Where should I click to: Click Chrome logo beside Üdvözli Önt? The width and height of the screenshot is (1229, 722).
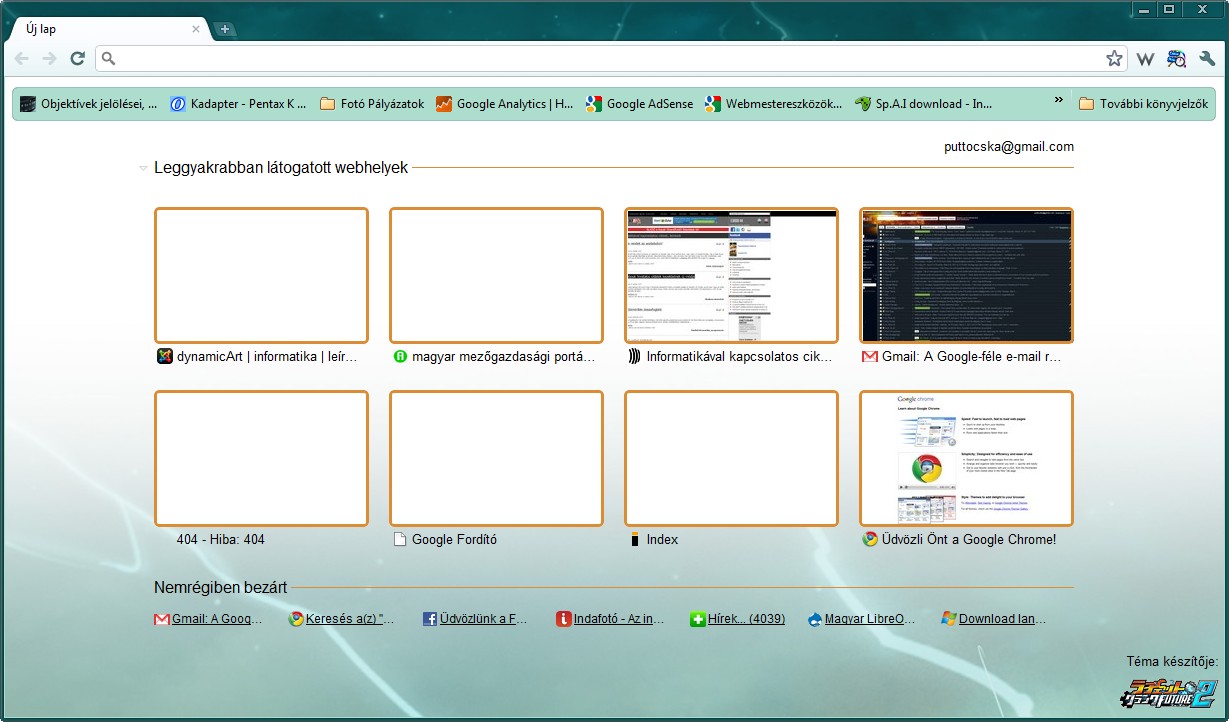click(x=870, y=540)
